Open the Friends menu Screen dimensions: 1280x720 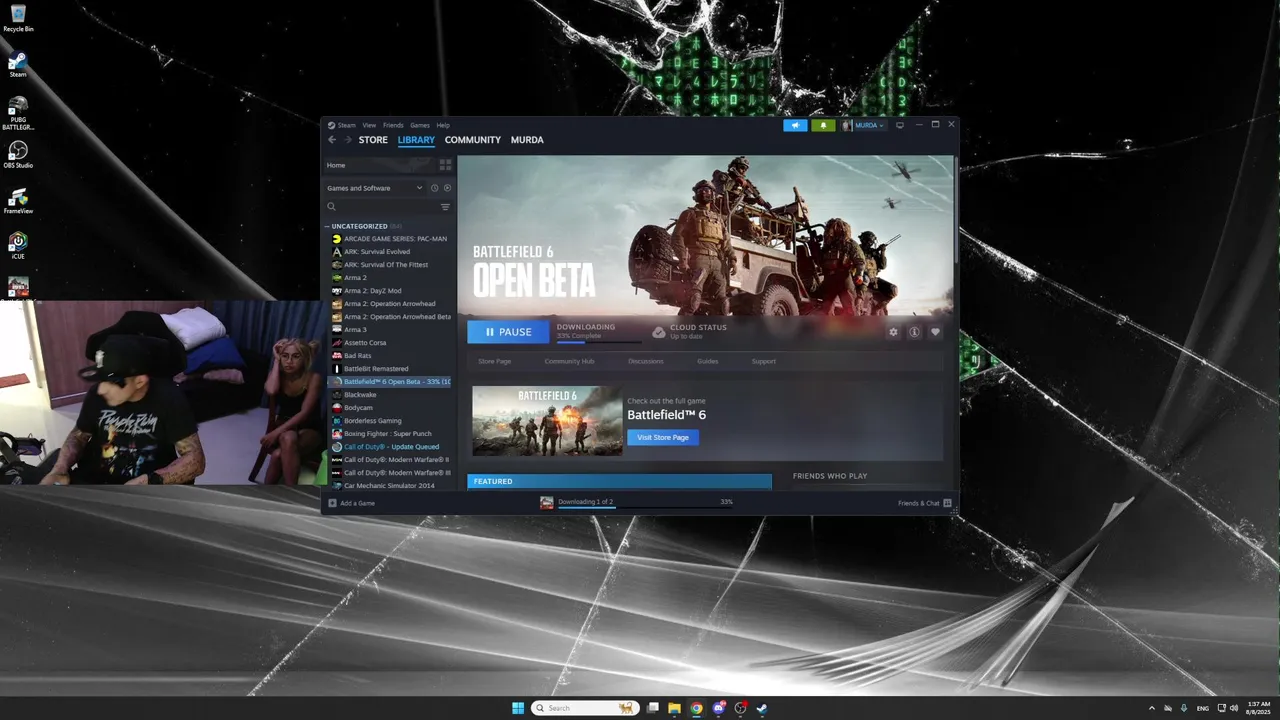pos(393,125)
